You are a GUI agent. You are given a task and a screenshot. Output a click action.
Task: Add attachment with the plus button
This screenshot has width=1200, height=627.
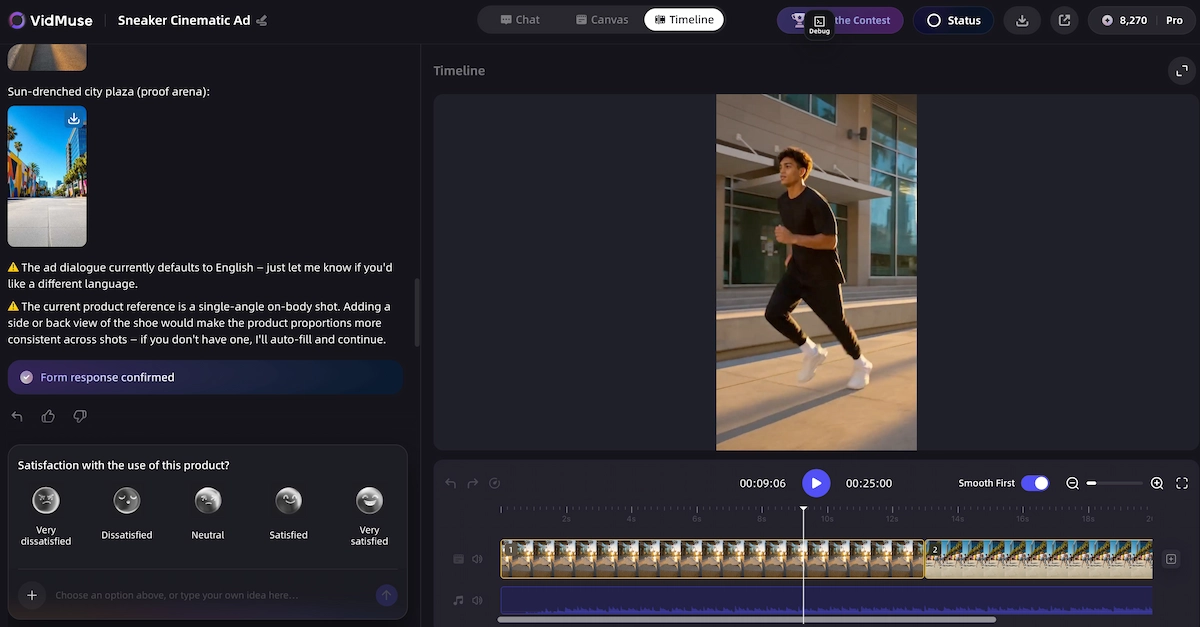click(x=32, y=595)
